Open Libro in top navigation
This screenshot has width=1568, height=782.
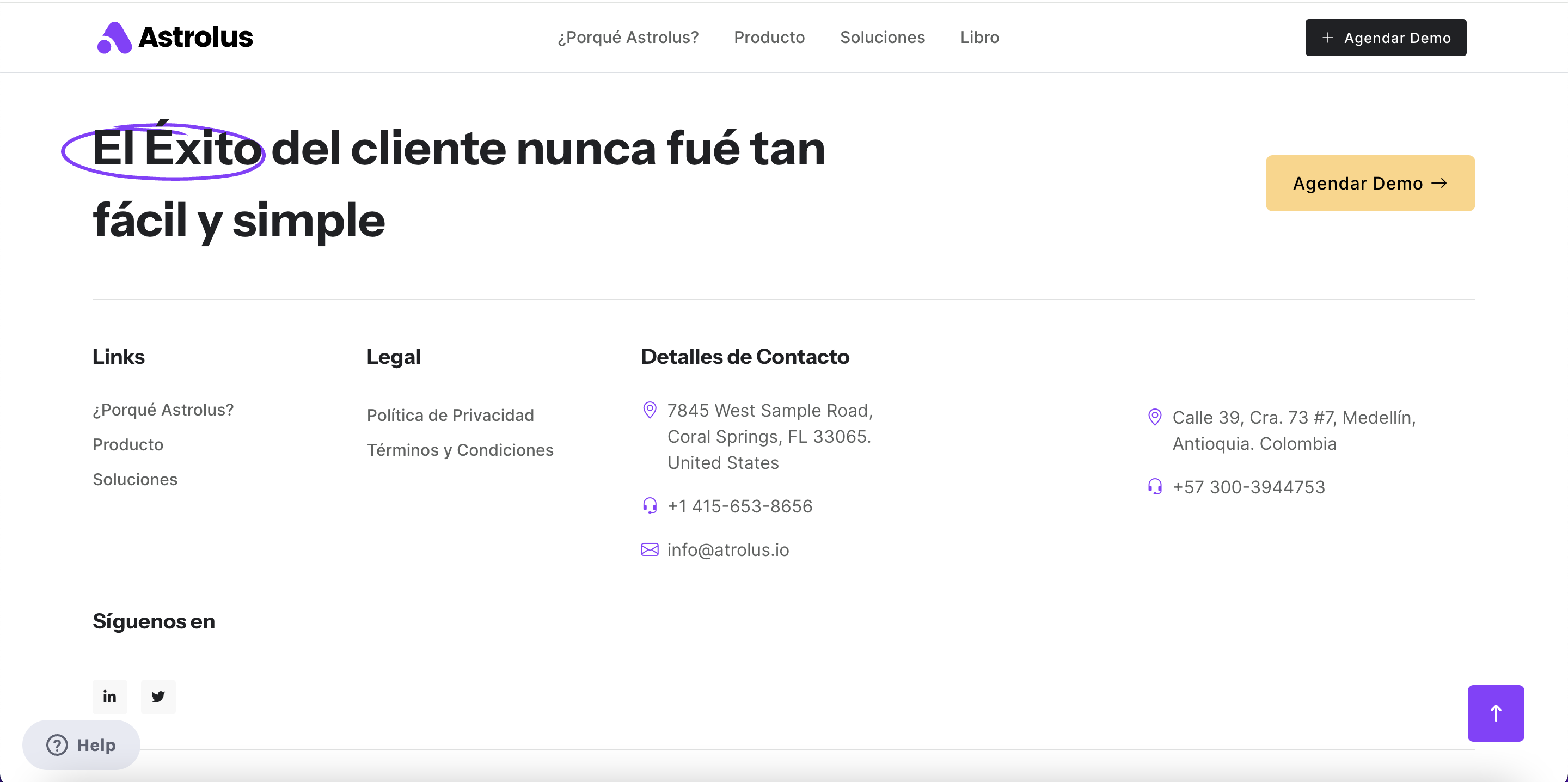(979, 38)
